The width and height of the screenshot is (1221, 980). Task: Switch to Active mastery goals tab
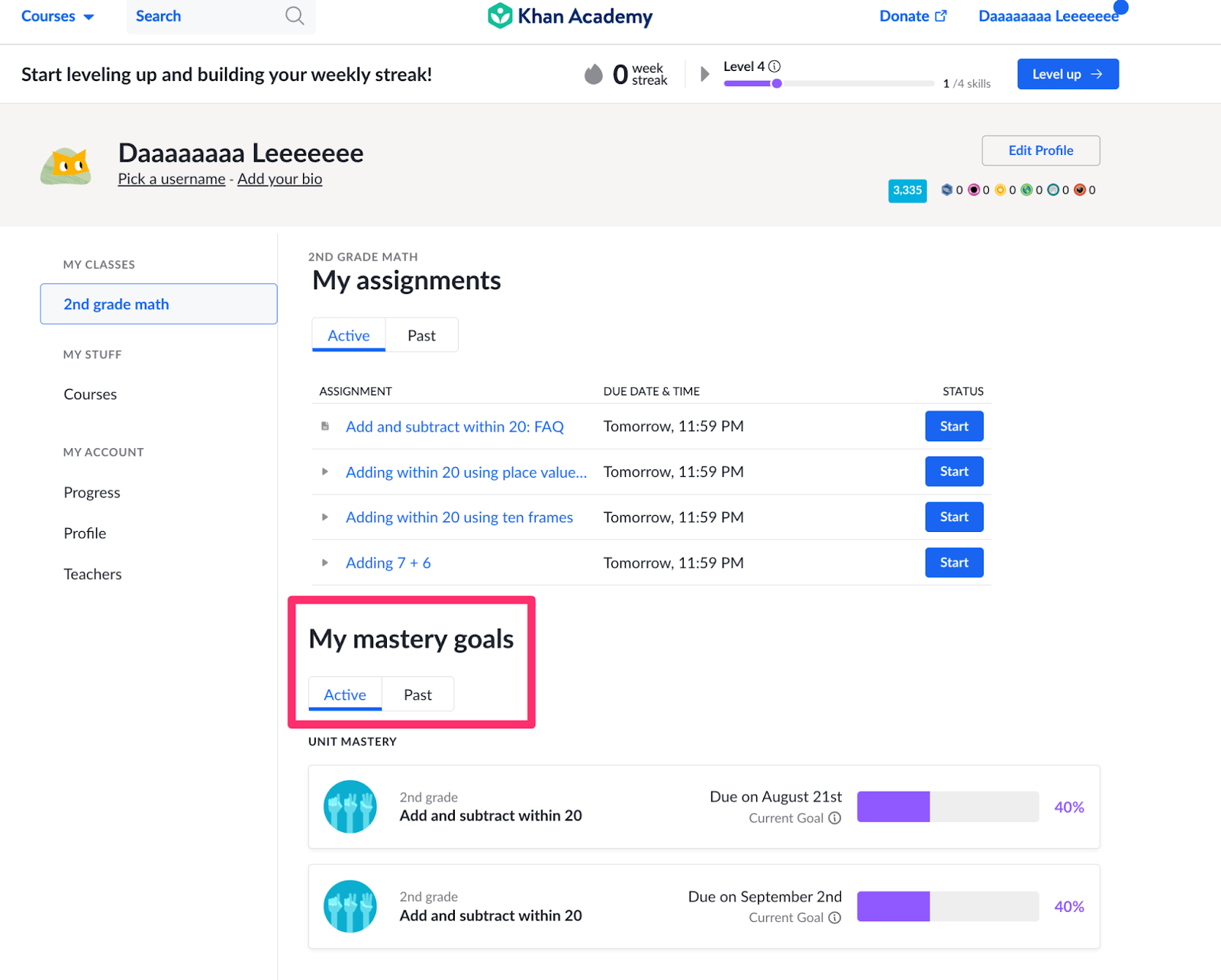[345, 695]
